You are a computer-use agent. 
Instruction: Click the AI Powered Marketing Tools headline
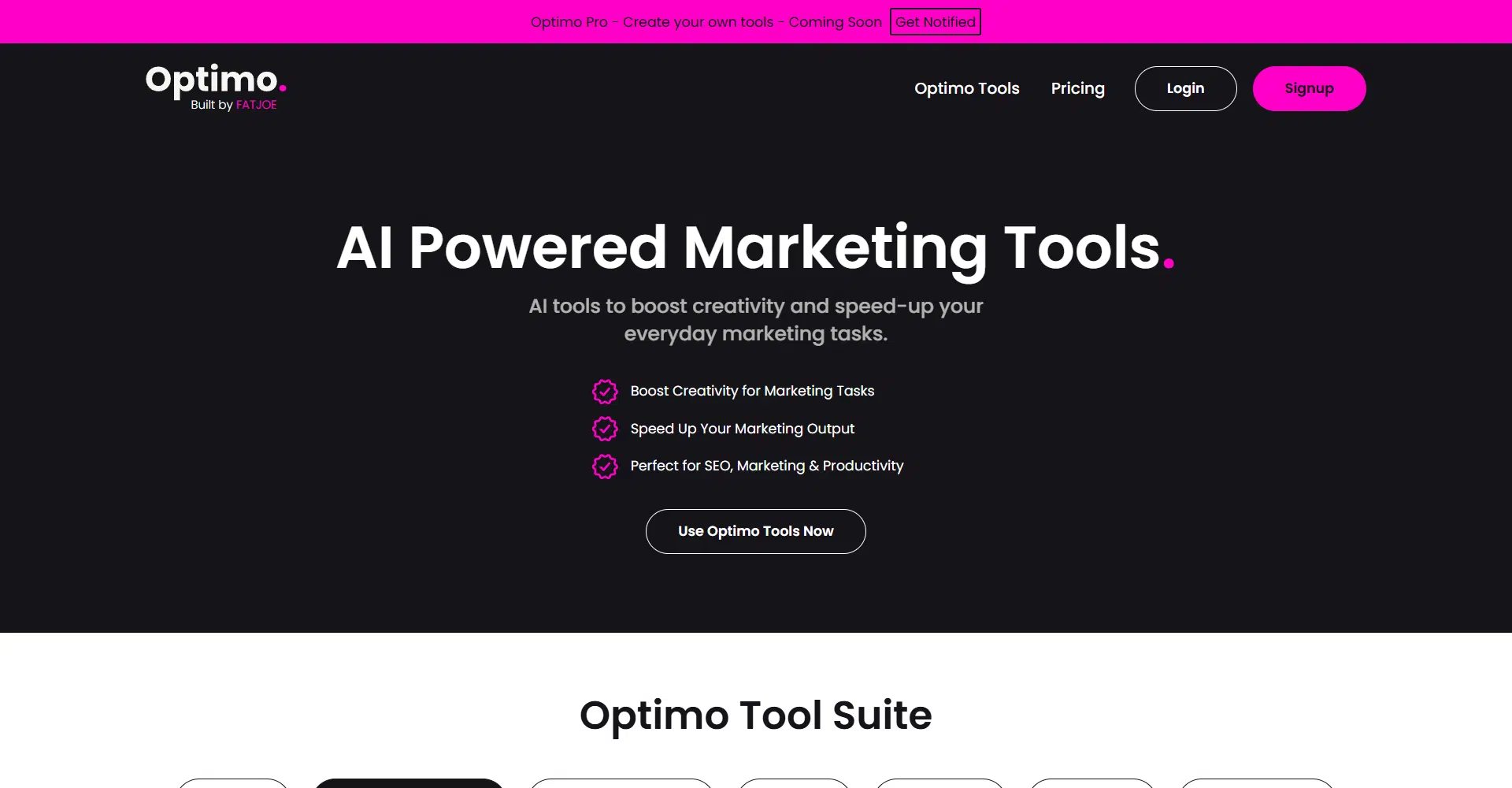click(748, 247)
